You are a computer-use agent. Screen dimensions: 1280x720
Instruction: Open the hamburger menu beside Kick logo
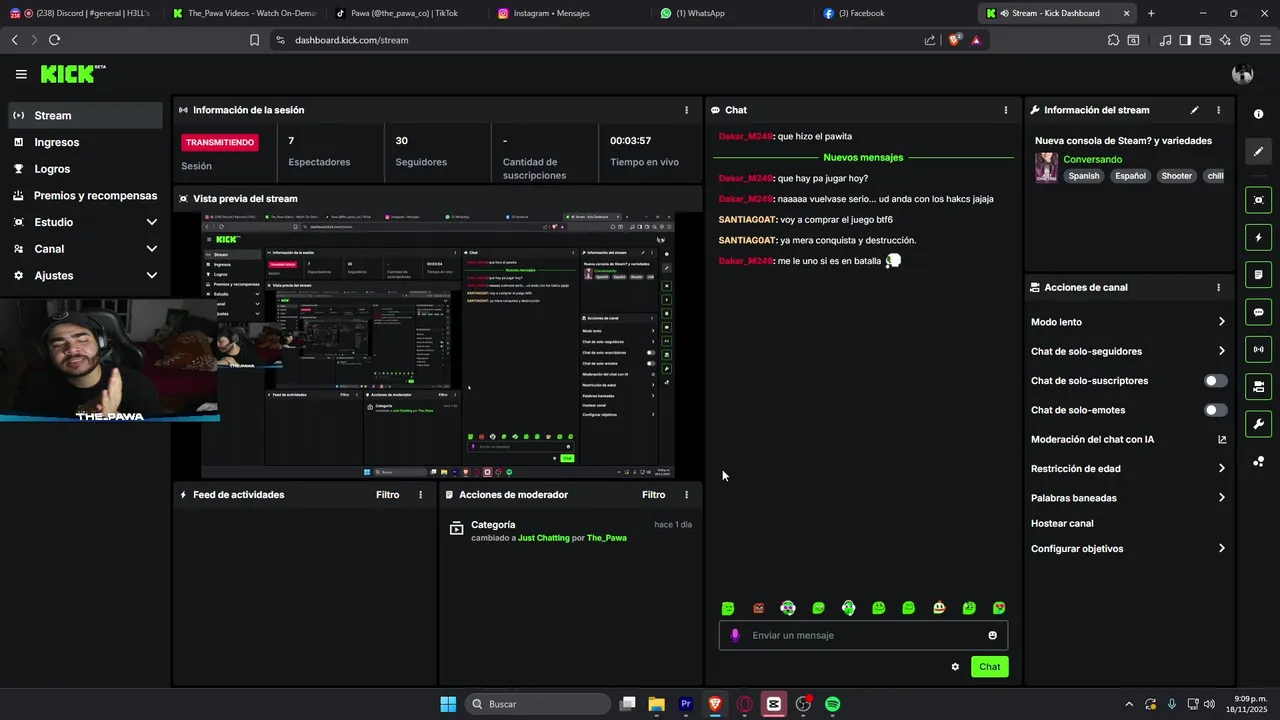[21, 74]
